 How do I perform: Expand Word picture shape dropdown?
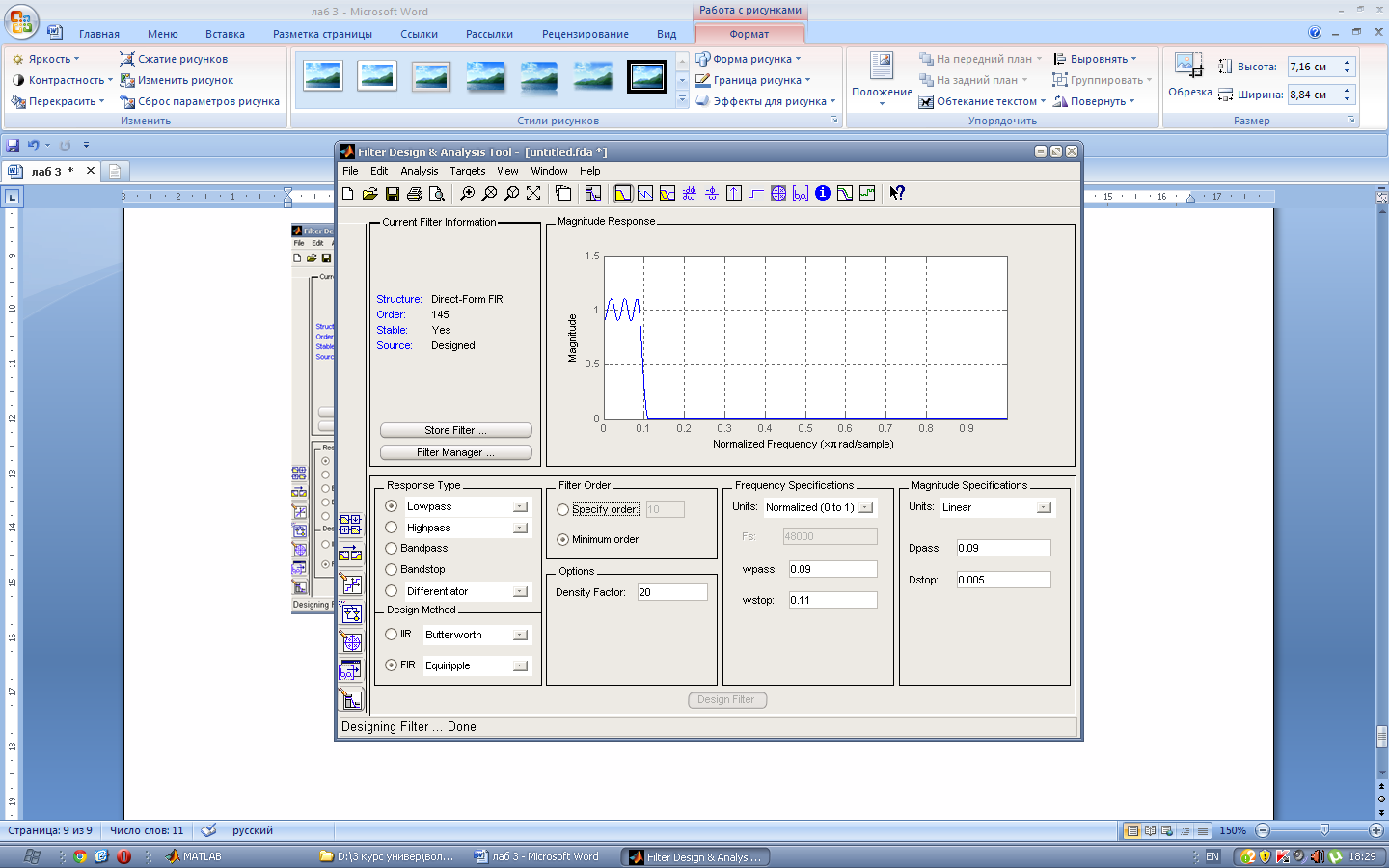[749, 59]
